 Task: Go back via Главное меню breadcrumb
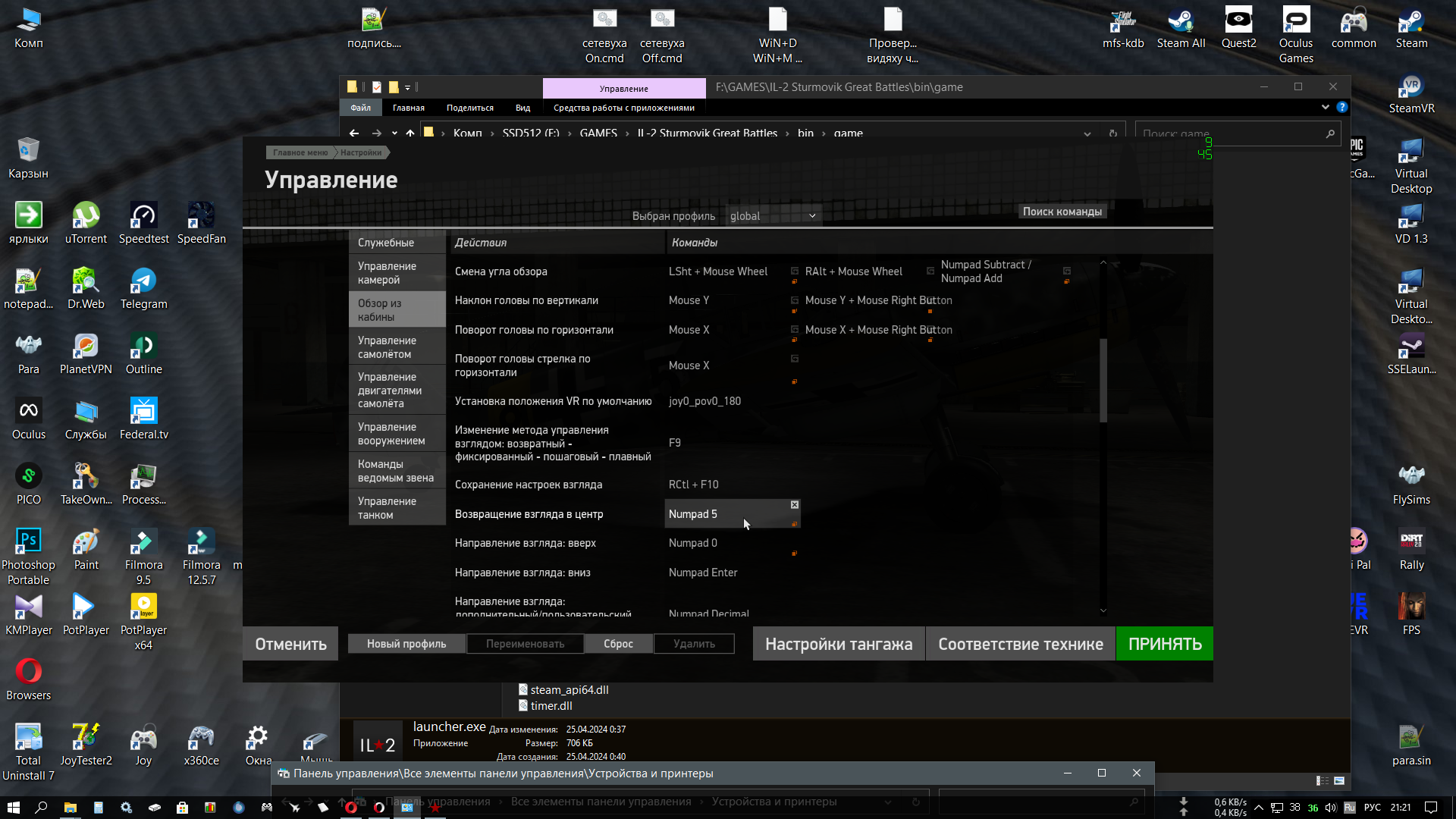pyautogui.click(x=300, y=152)
